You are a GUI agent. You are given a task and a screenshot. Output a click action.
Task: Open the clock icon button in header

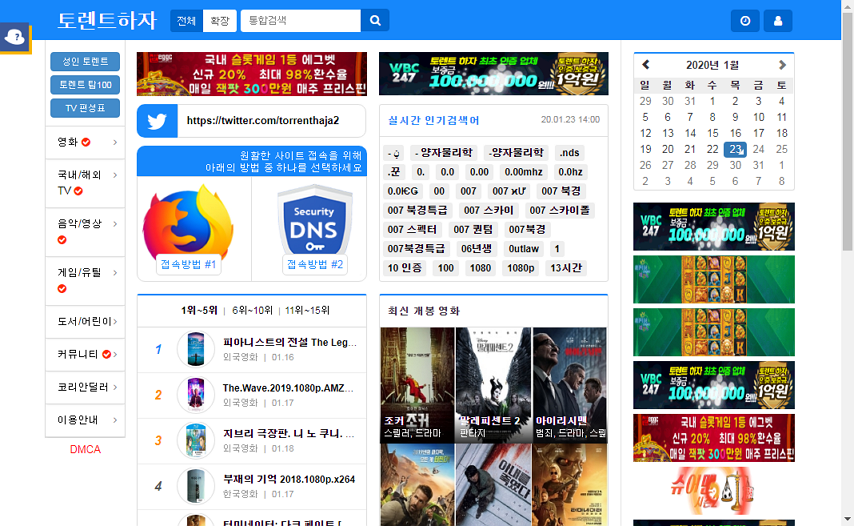click(x=745, y=21)
